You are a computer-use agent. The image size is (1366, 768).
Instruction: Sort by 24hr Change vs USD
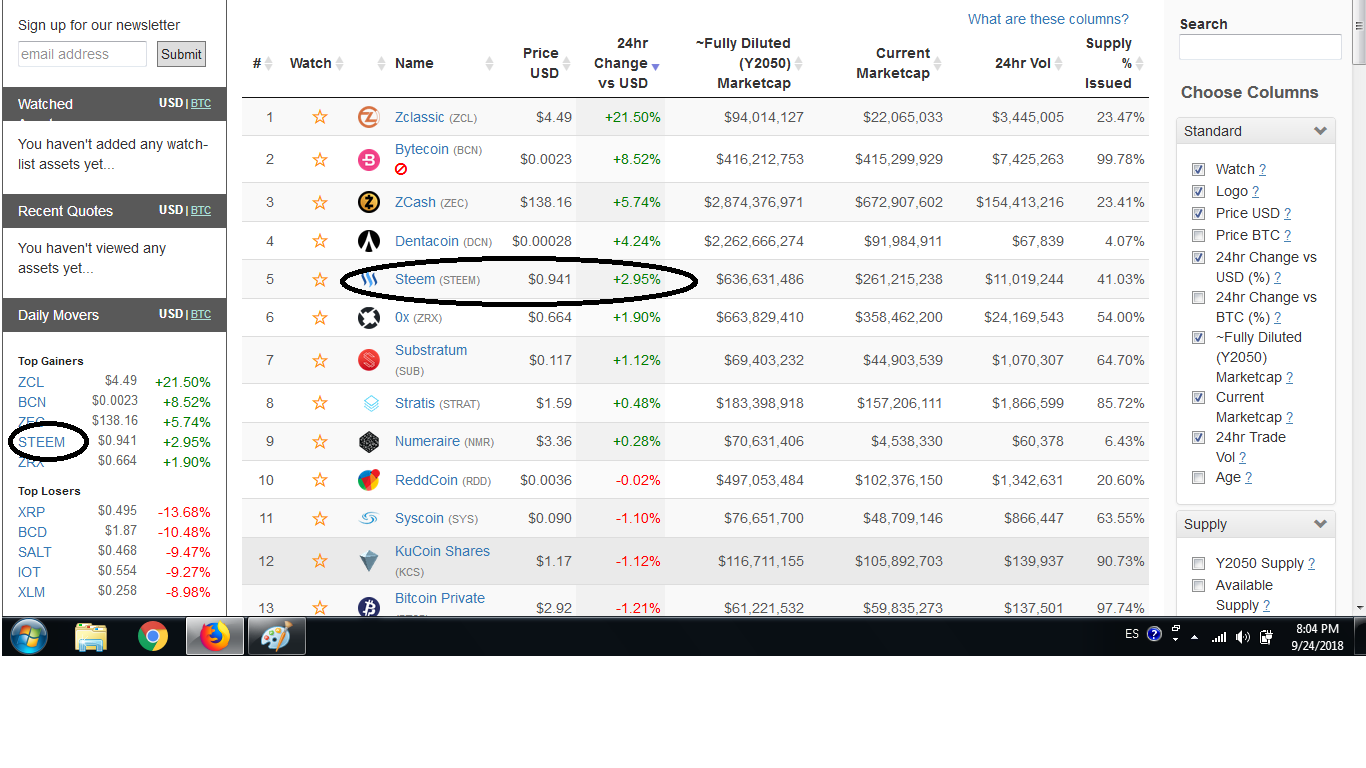click(x=623, y=63)
